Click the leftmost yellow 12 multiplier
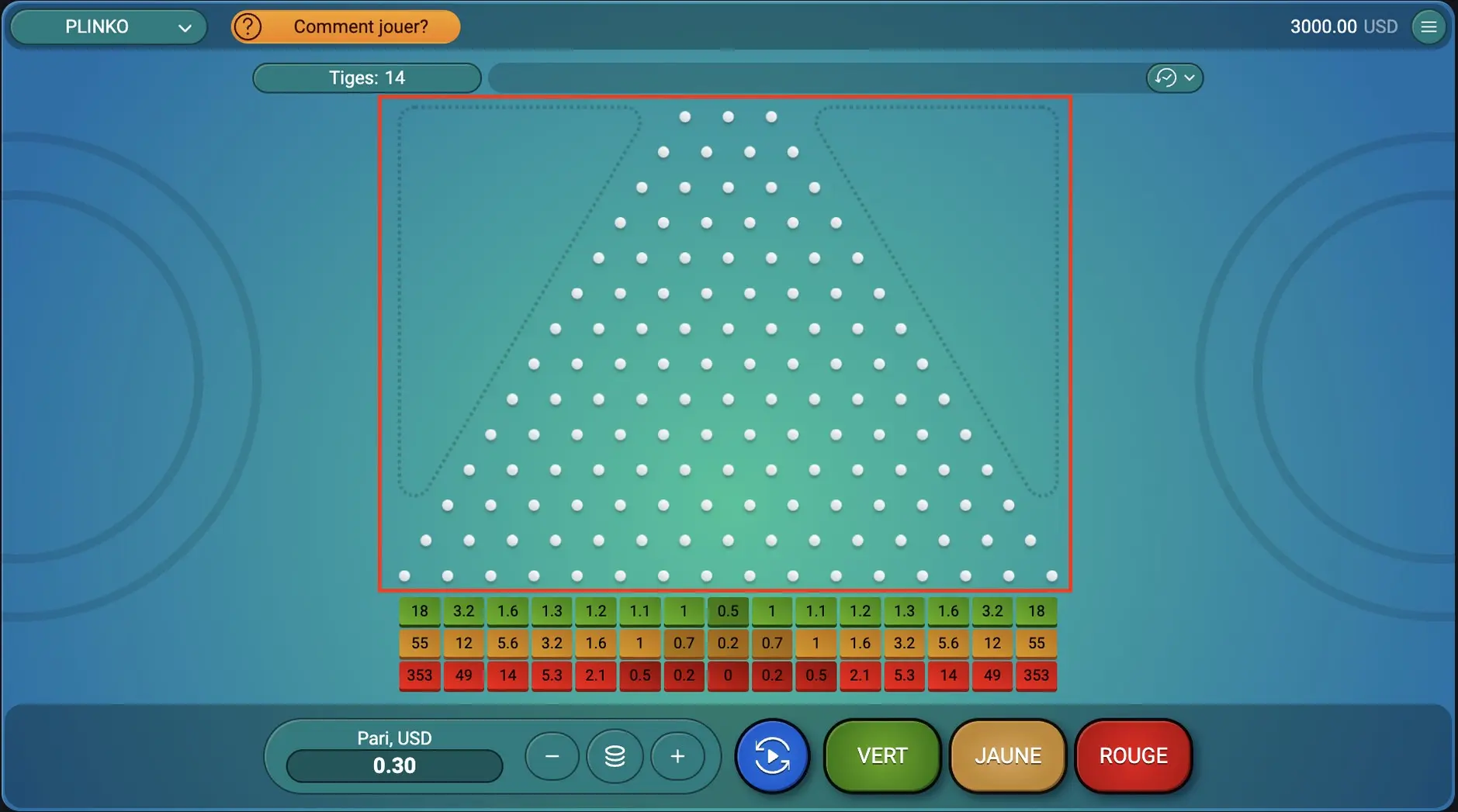 [464, 643]
